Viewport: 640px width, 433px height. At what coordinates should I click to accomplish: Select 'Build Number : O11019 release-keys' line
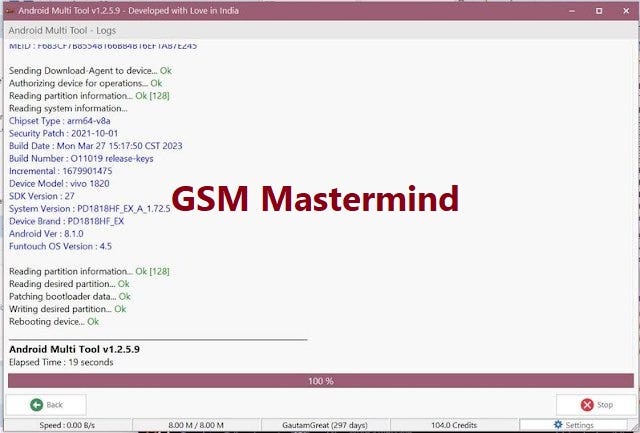[x=81, y=159]
